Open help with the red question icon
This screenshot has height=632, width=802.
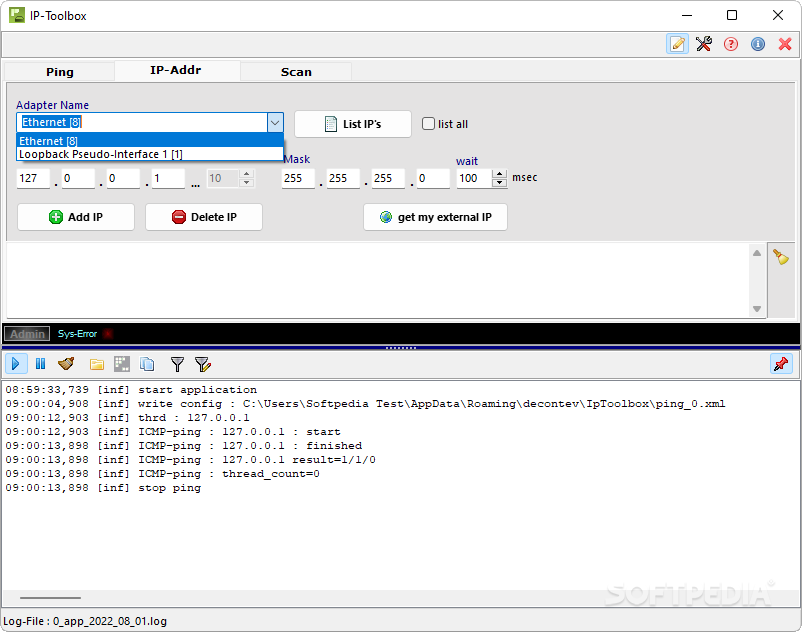(731, 44)
